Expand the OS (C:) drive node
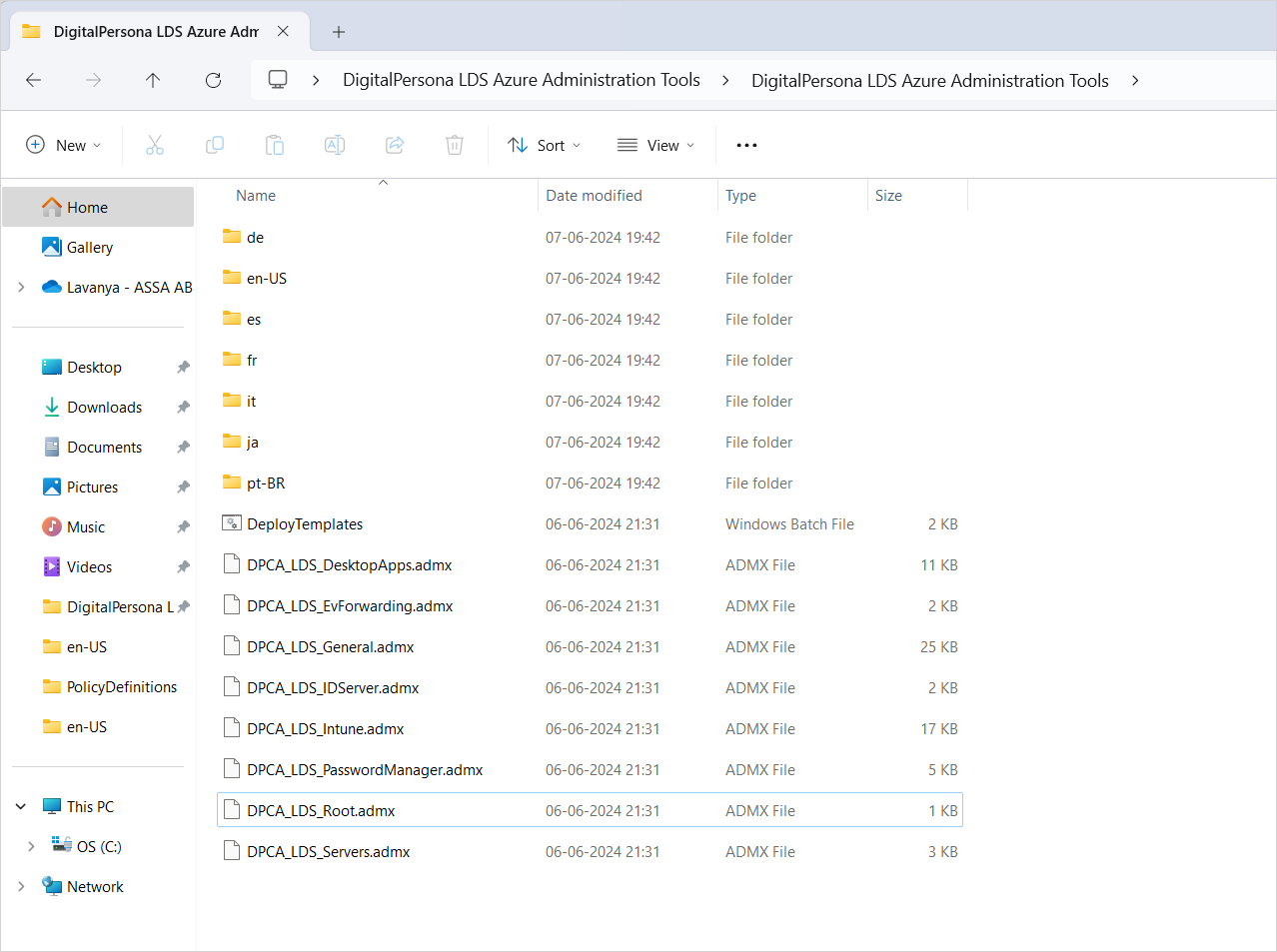This screenshot has width=1277, height=952. pyautogui.click(x=31, y=846)
